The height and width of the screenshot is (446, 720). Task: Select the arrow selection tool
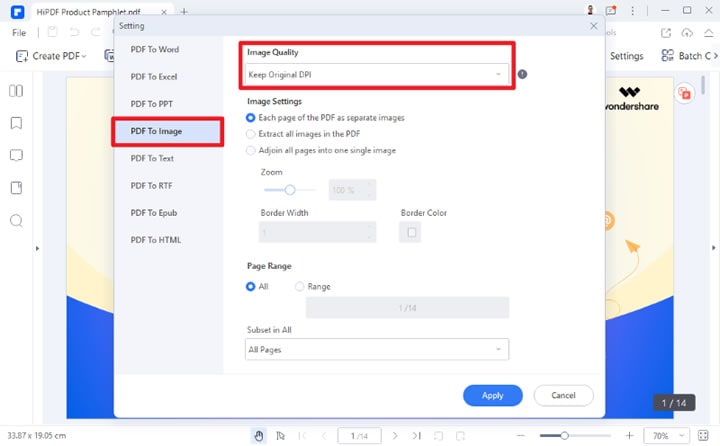coord(281,435)
